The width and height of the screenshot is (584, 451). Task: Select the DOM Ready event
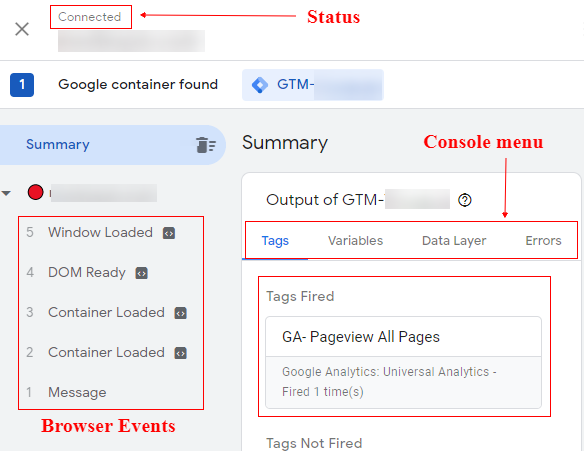point(86,272)
